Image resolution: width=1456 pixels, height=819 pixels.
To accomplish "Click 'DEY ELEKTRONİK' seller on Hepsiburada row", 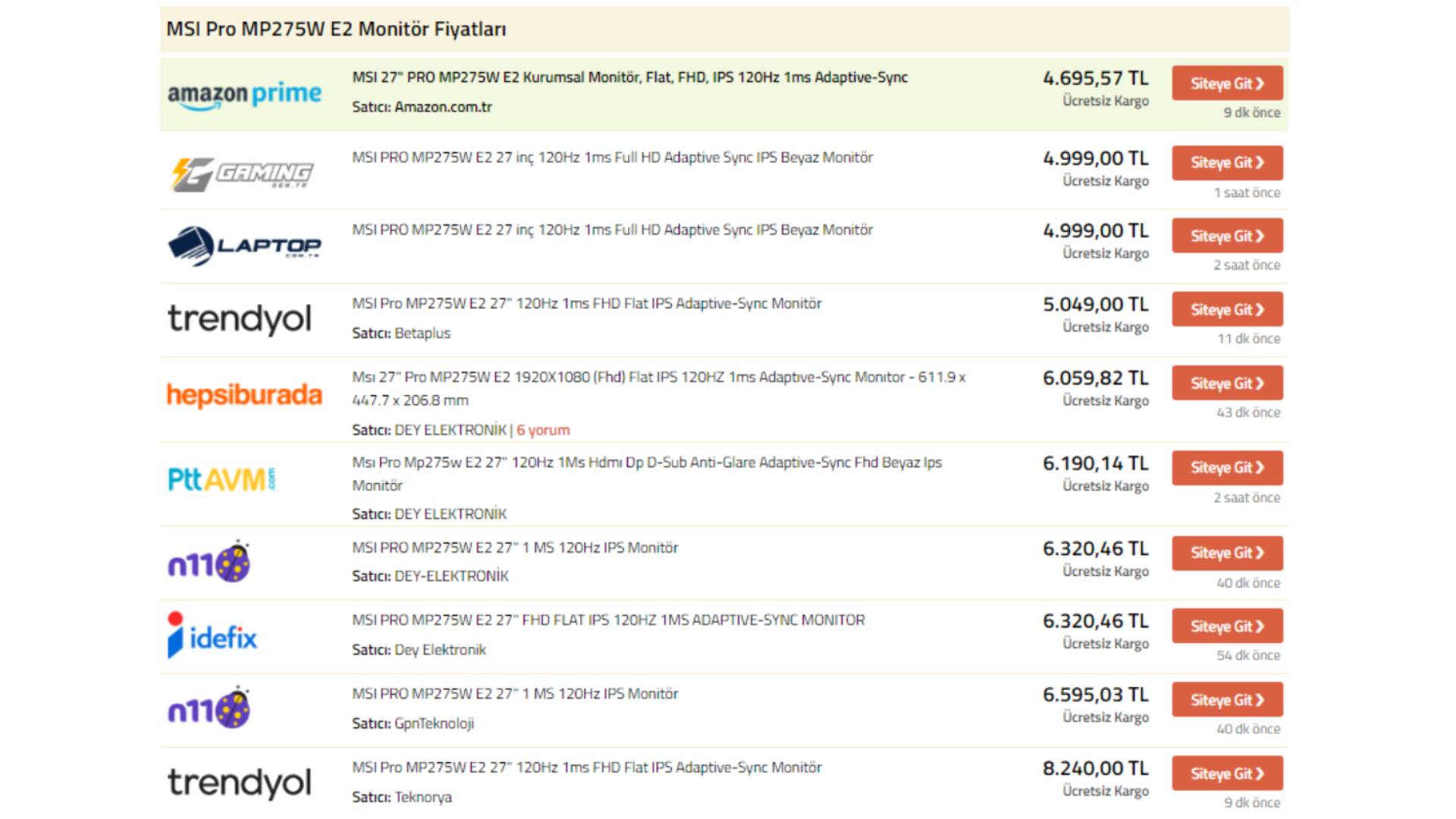I will point(450,430).
